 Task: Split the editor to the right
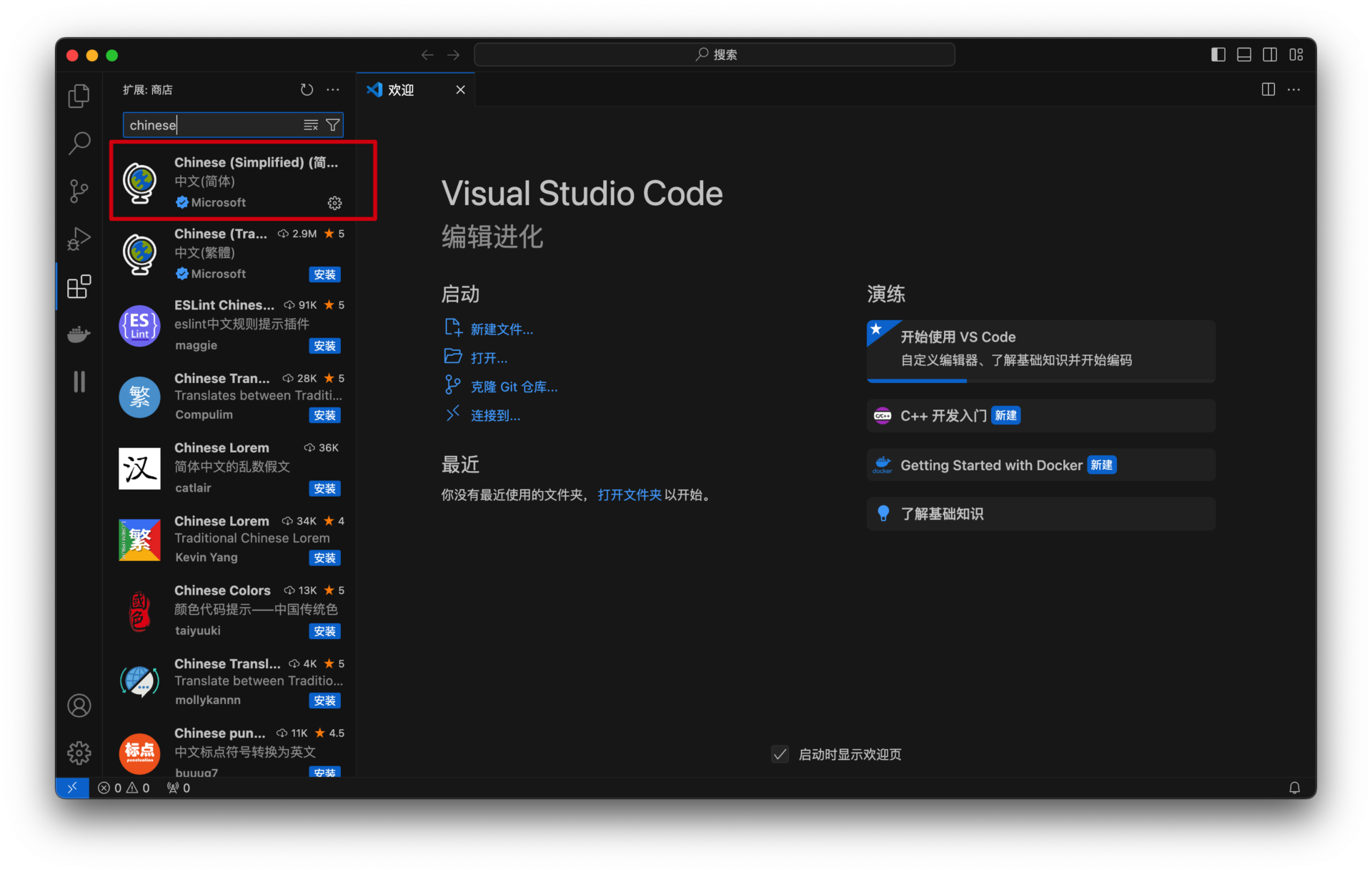click(1268, 89)
